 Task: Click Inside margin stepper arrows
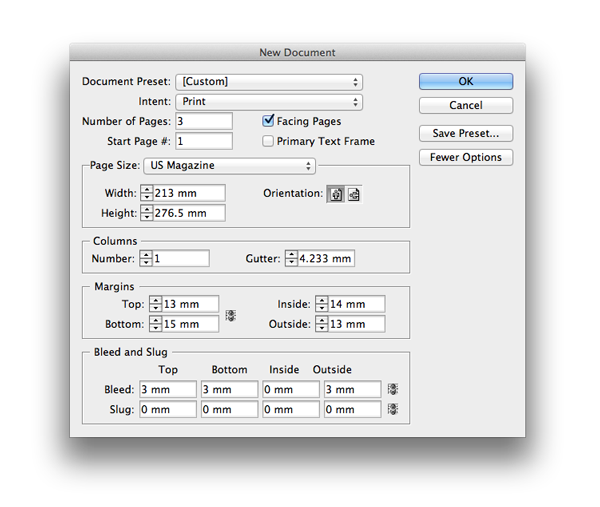click(322, 304)
